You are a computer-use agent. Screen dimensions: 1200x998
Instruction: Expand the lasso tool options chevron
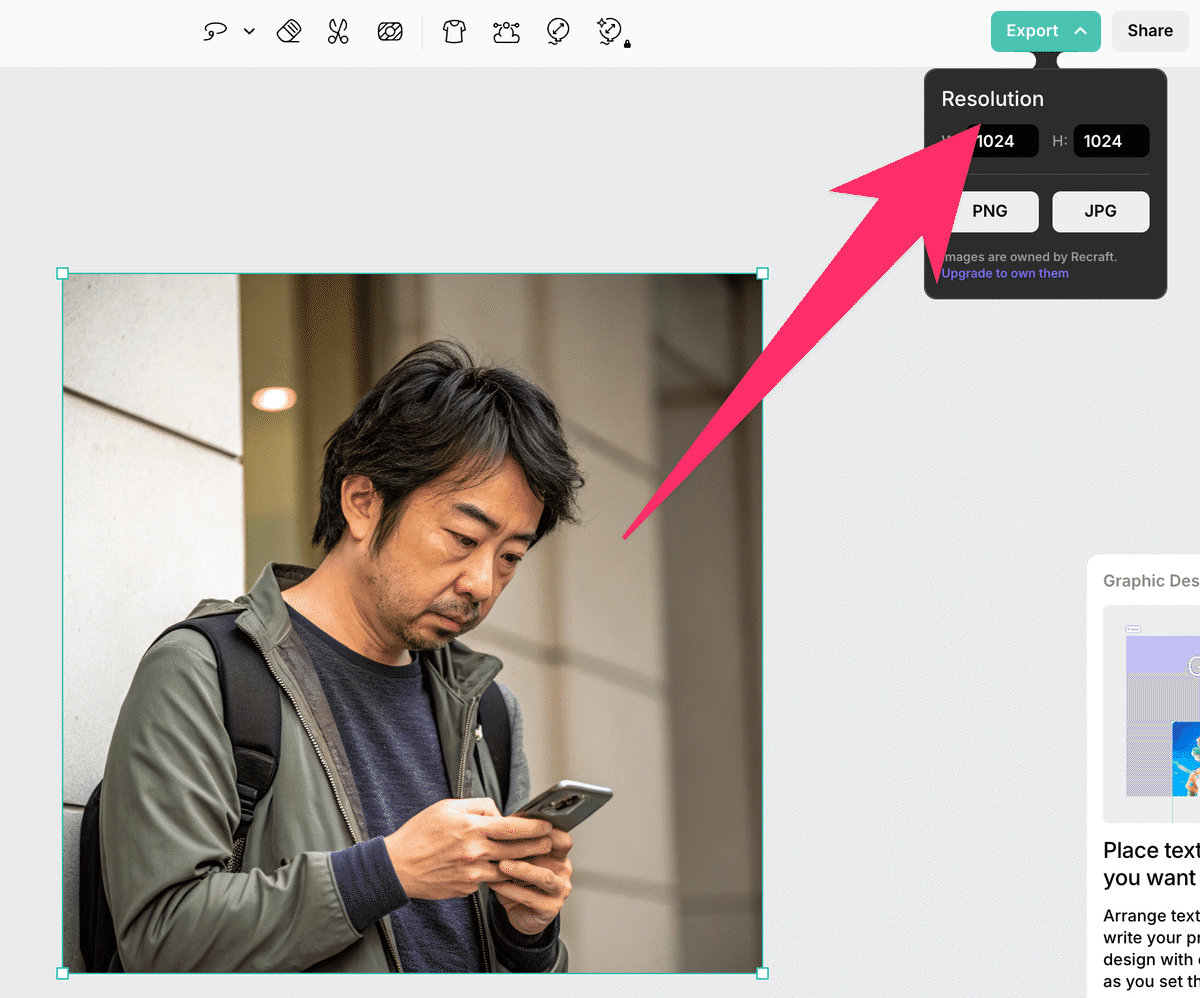tap(249, 32)
